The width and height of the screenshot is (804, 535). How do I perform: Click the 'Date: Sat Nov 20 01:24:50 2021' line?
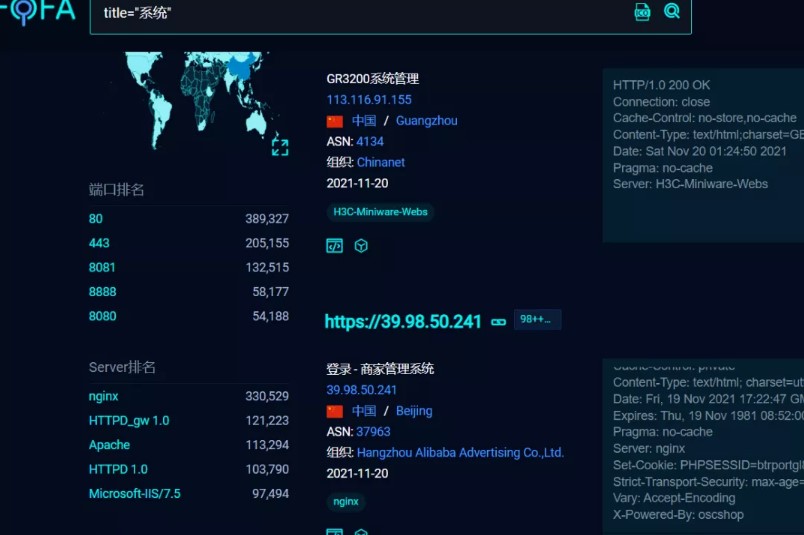click(x=699, y=151)
